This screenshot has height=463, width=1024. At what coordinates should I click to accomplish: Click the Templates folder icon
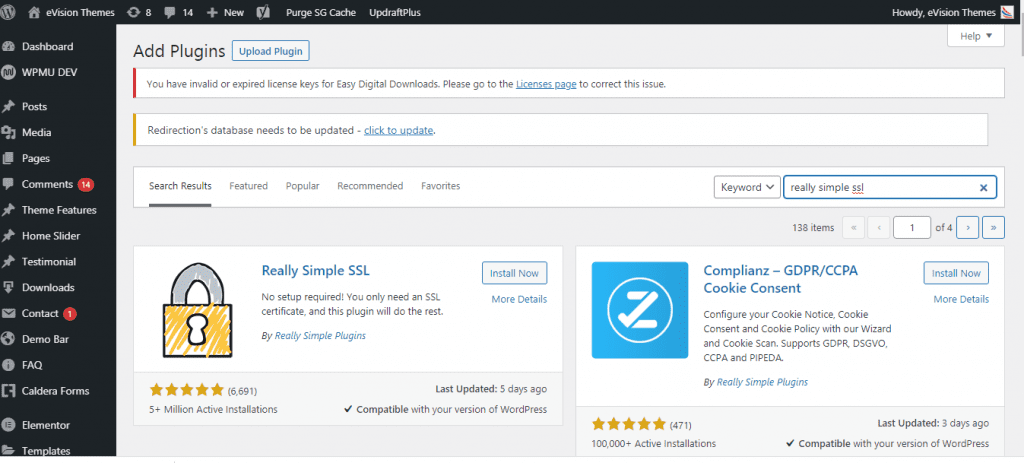8,451
